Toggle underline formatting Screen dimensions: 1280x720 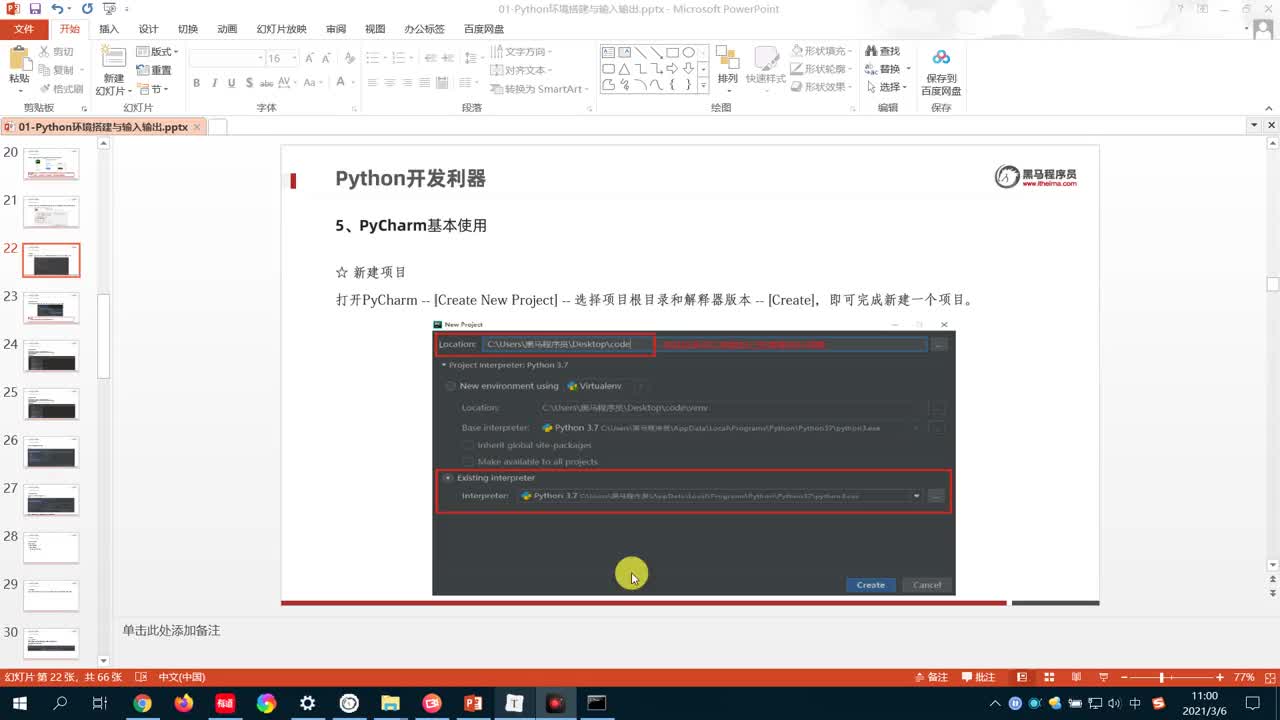pyautogui.click(x=232, y=83)
